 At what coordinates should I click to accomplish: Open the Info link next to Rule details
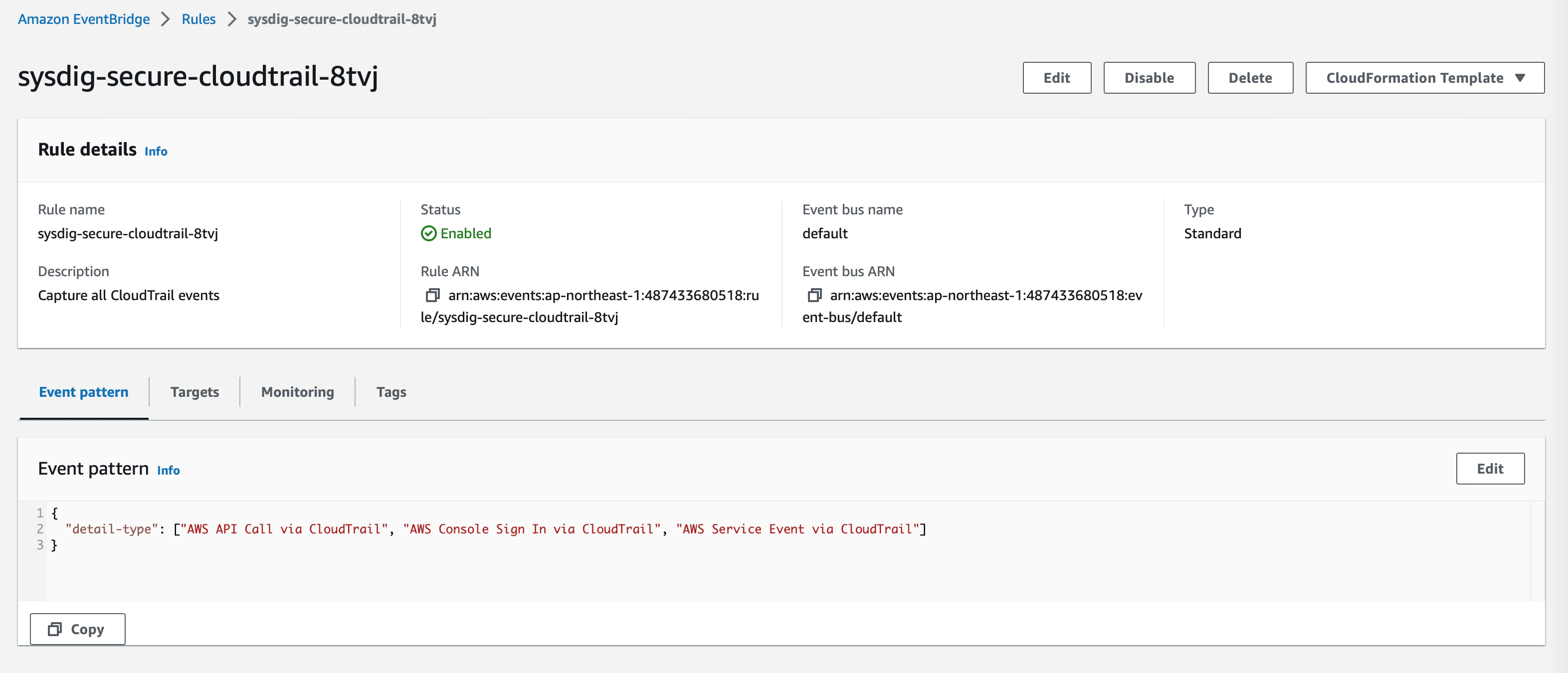pyautogui.click(x=156, y=152)
